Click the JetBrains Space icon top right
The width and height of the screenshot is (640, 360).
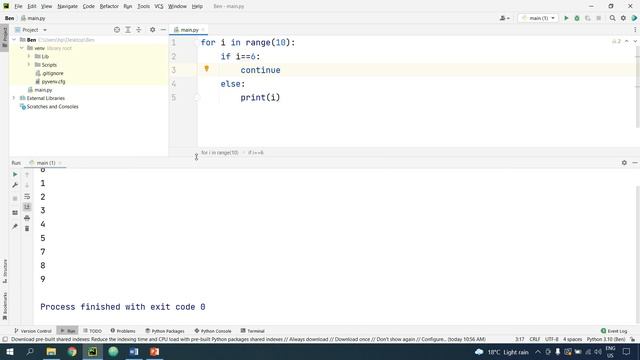click(634, 18)
